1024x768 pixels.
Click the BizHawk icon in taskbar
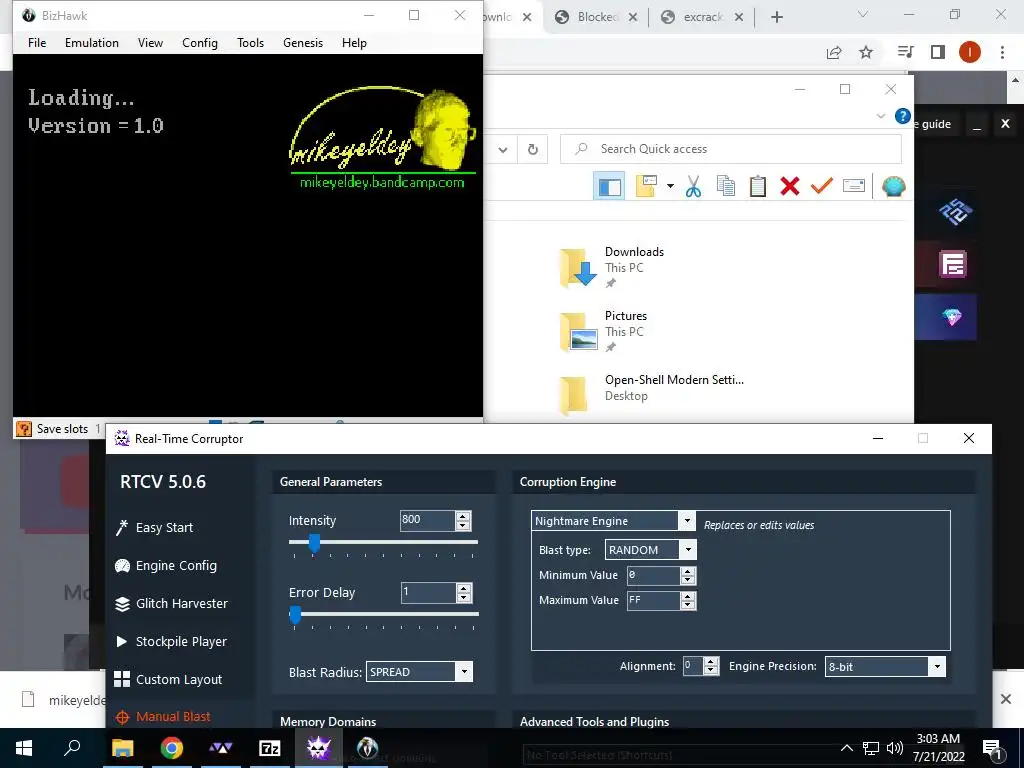pos(368,748)
